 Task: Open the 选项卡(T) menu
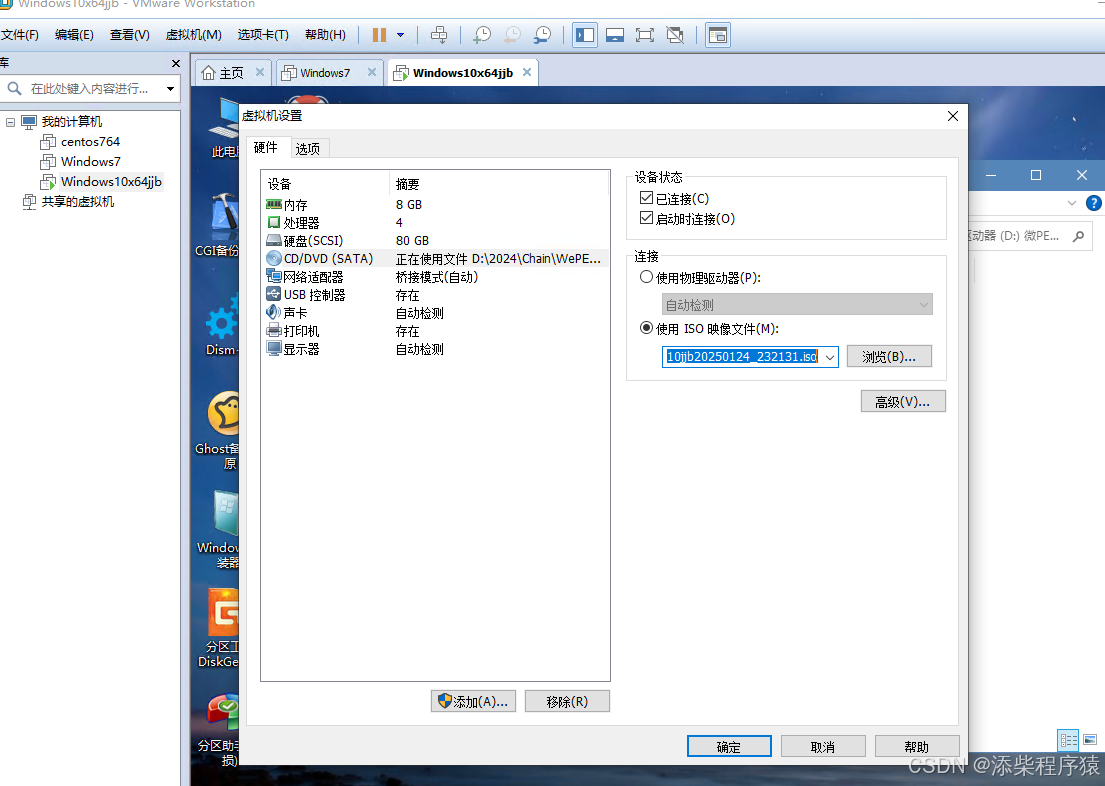pos(263,35)
